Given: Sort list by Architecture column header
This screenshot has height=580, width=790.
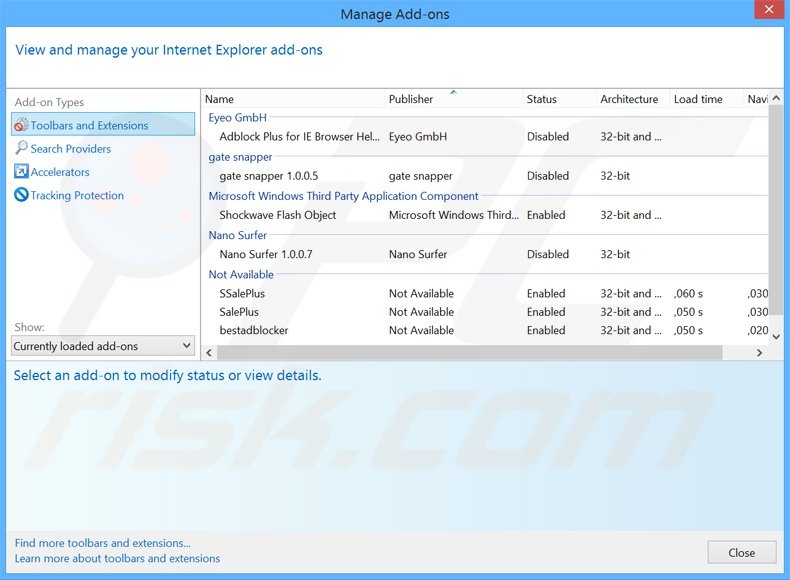Looking at the screenshot, I should [633, 99].
